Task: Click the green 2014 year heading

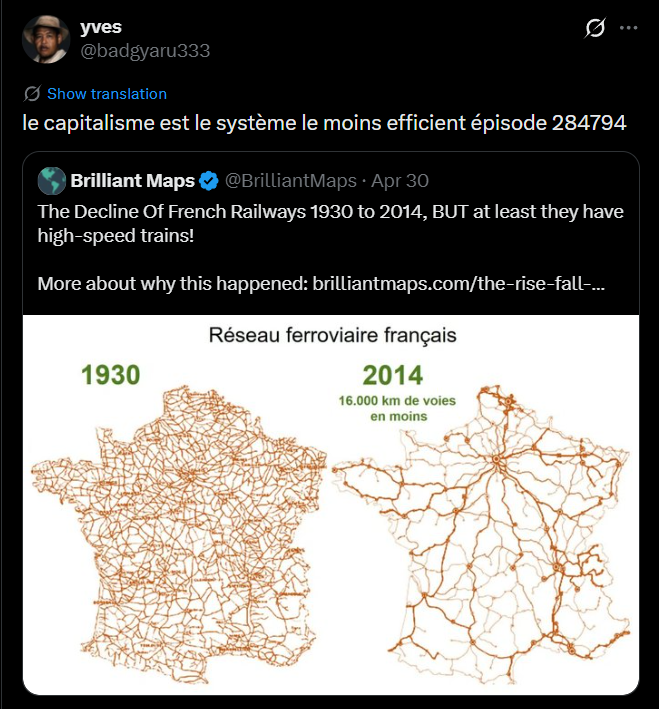Action: pyautogui.click(x=393, y=375)
